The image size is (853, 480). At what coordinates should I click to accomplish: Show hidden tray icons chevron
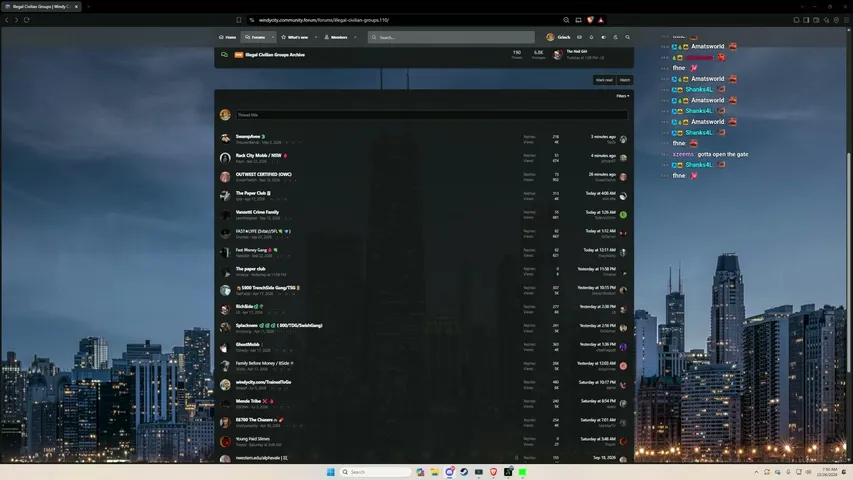tap(756, 472)
